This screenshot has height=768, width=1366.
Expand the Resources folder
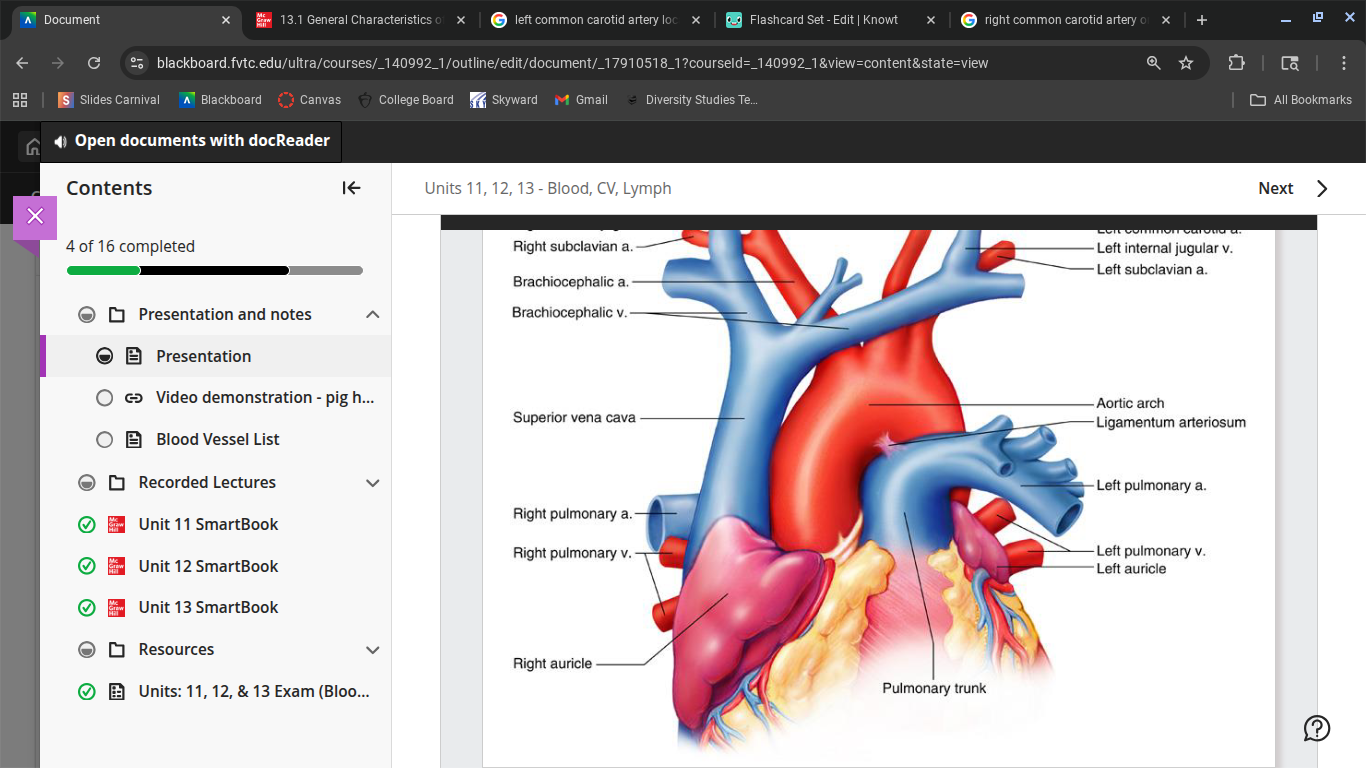[373, 650]
